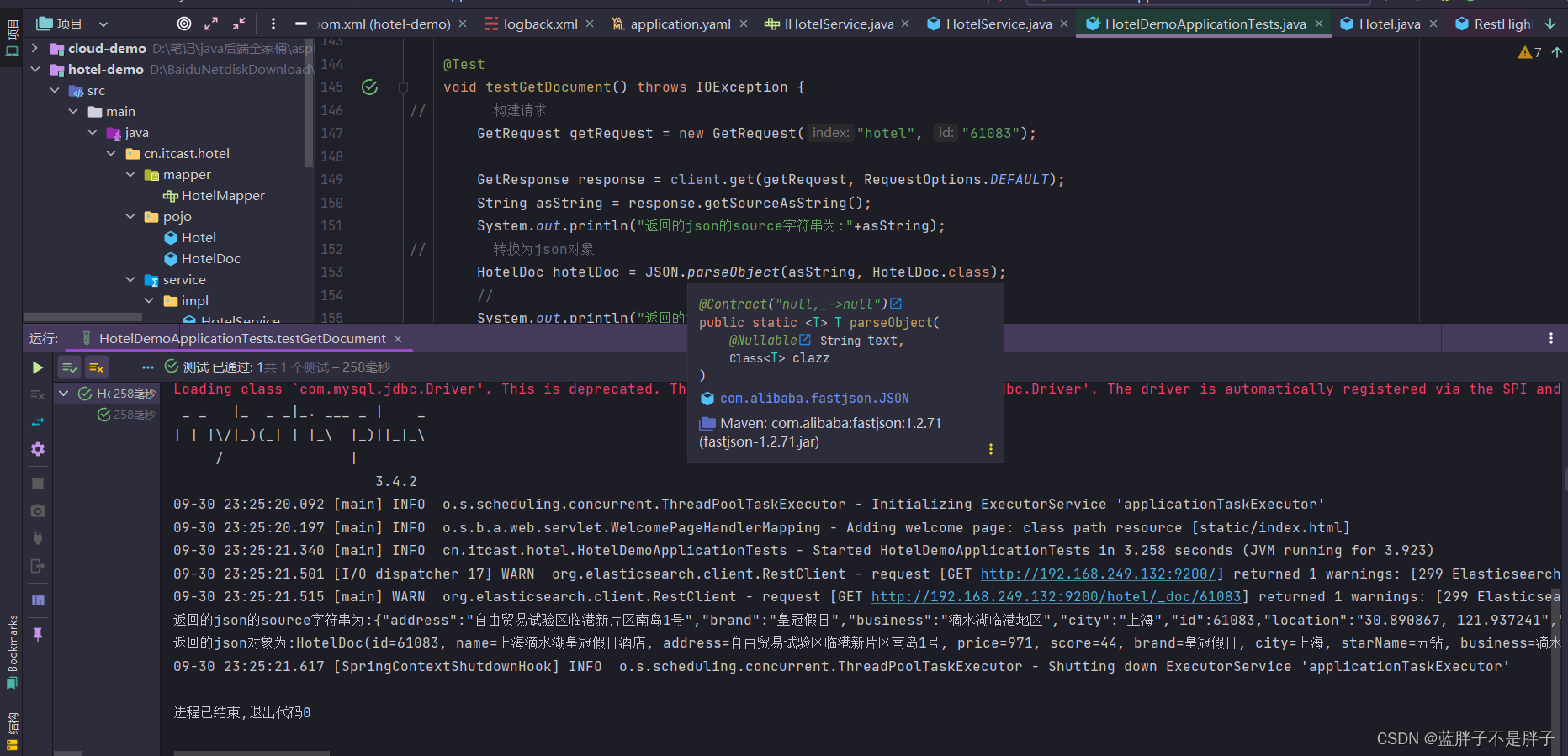Click the code fold marker on line 145

403,87
